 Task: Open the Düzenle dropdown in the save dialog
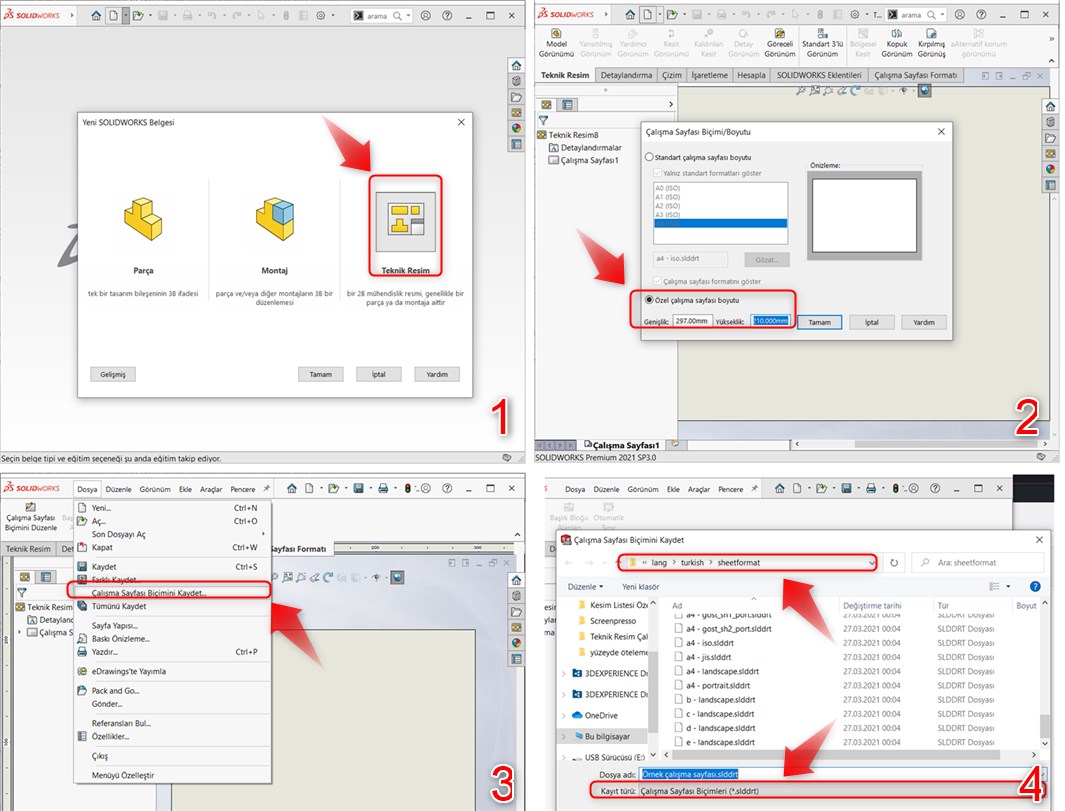[585, 587]
